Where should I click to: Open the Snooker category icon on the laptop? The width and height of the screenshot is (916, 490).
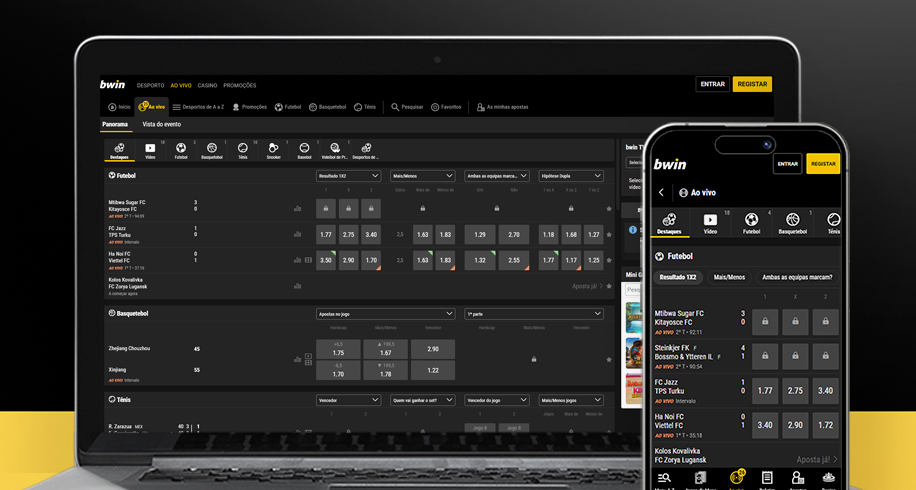pos(273,151)
